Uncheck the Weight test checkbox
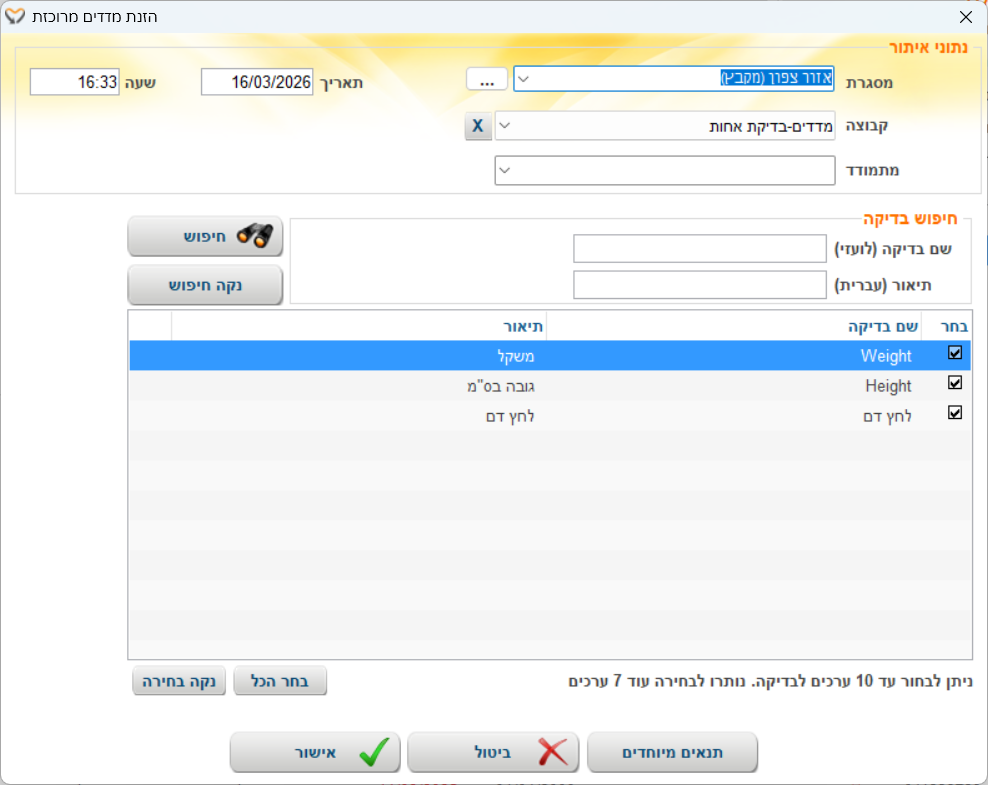This screenshot has width=988, height=785. [x=954, y=353]
